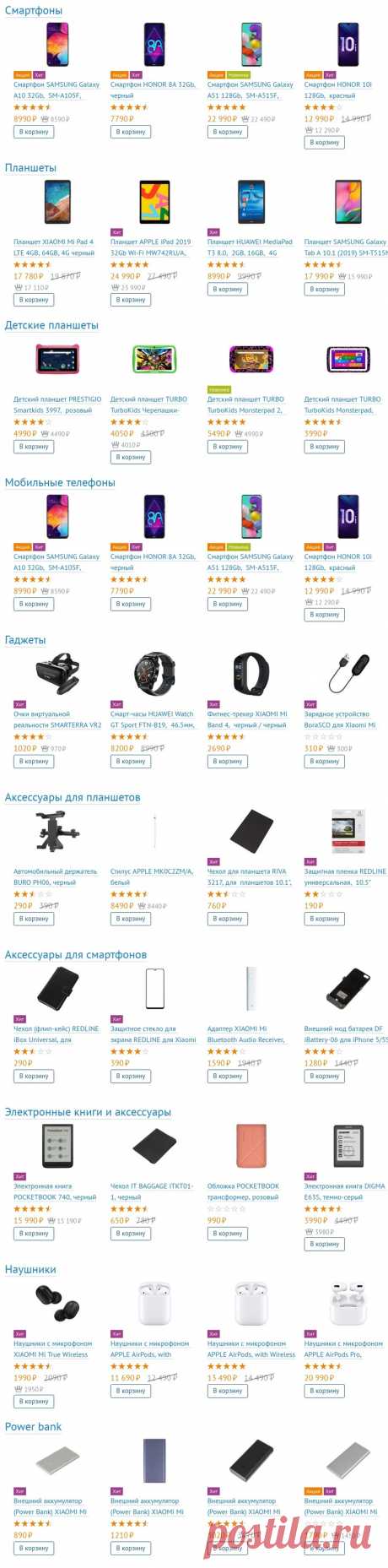Open the Гаджеты section heading

(25, 640)
